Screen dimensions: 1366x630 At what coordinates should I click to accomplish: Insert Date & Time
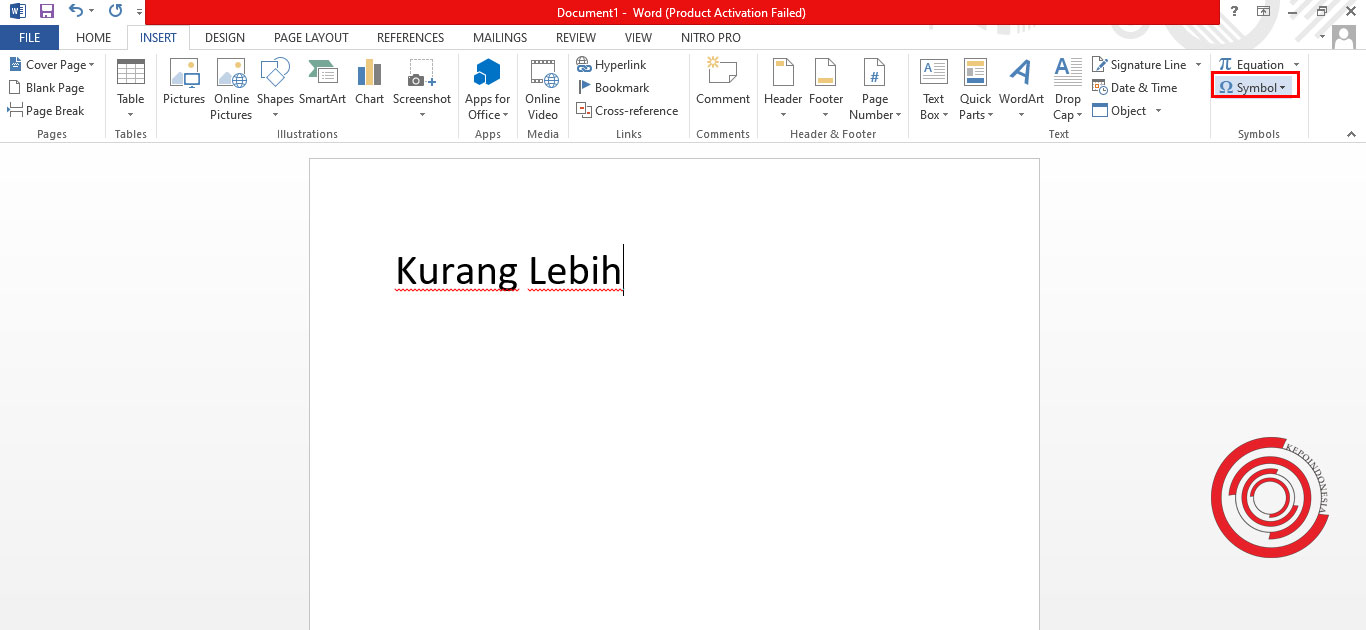tap(1135, 87)
